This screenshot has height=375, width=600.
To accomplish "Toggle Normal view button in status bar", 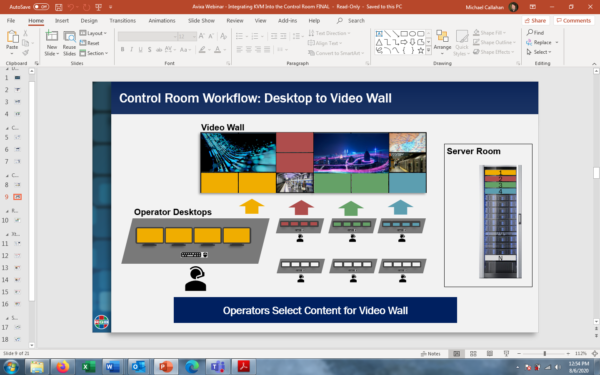I will coord(457,354).
